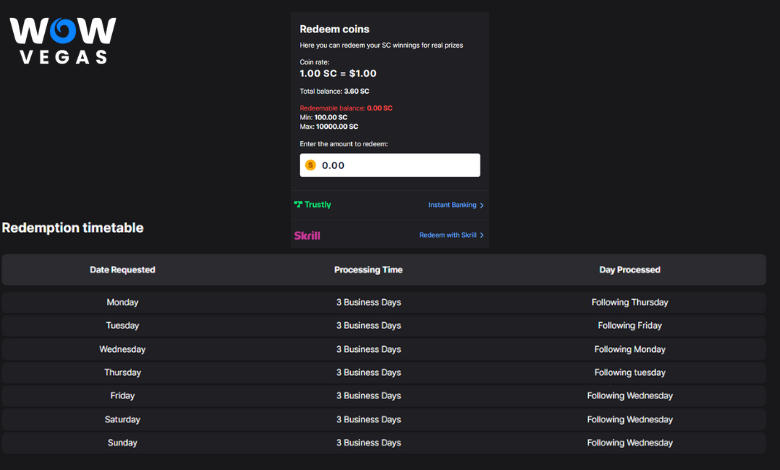This screenshot has height=470, width=780.
Task: Select the Saturday timetable row
Action: (384, 419)
